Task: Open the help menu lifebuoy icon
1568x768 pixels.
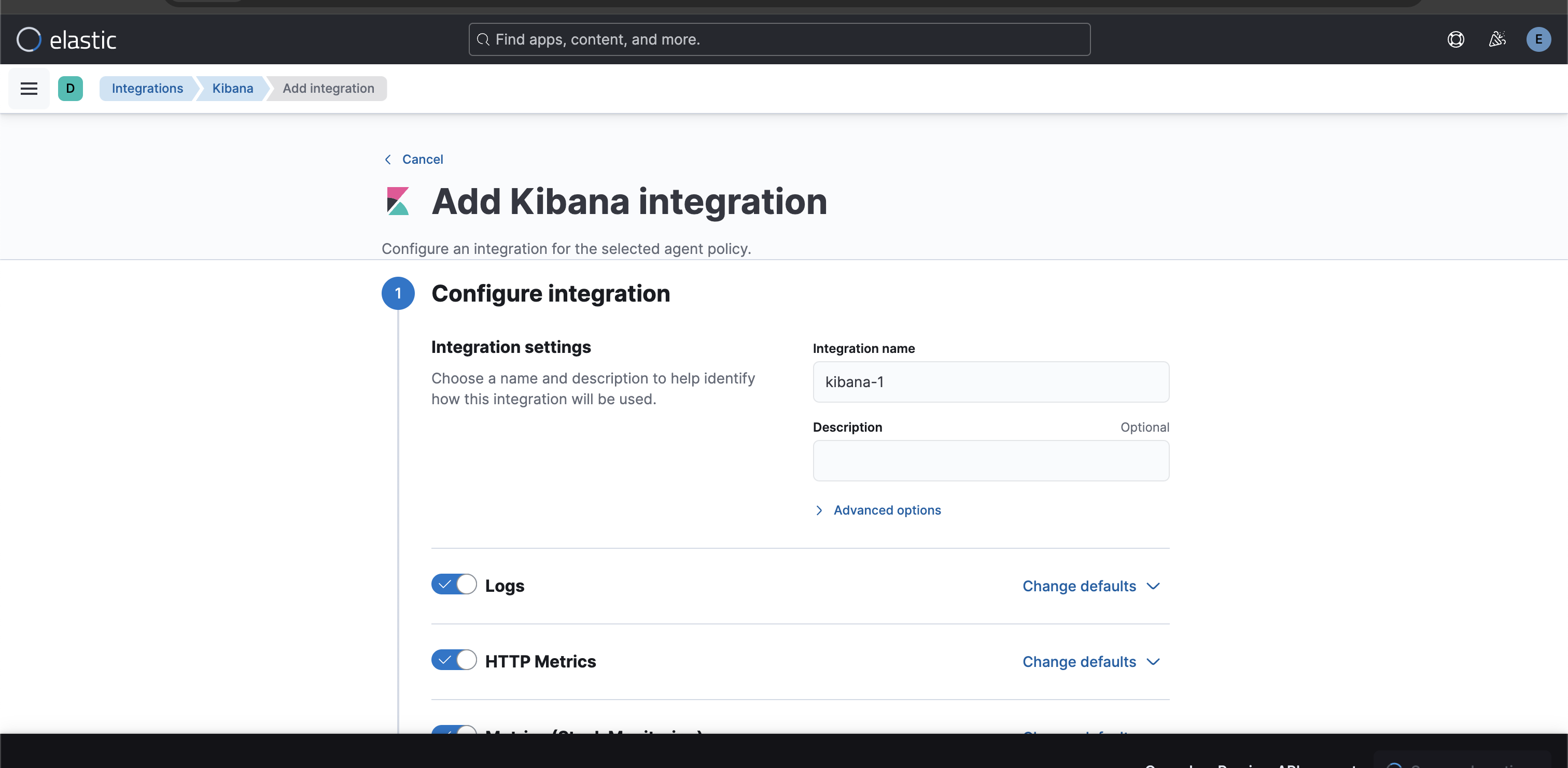Action: 1455,39
